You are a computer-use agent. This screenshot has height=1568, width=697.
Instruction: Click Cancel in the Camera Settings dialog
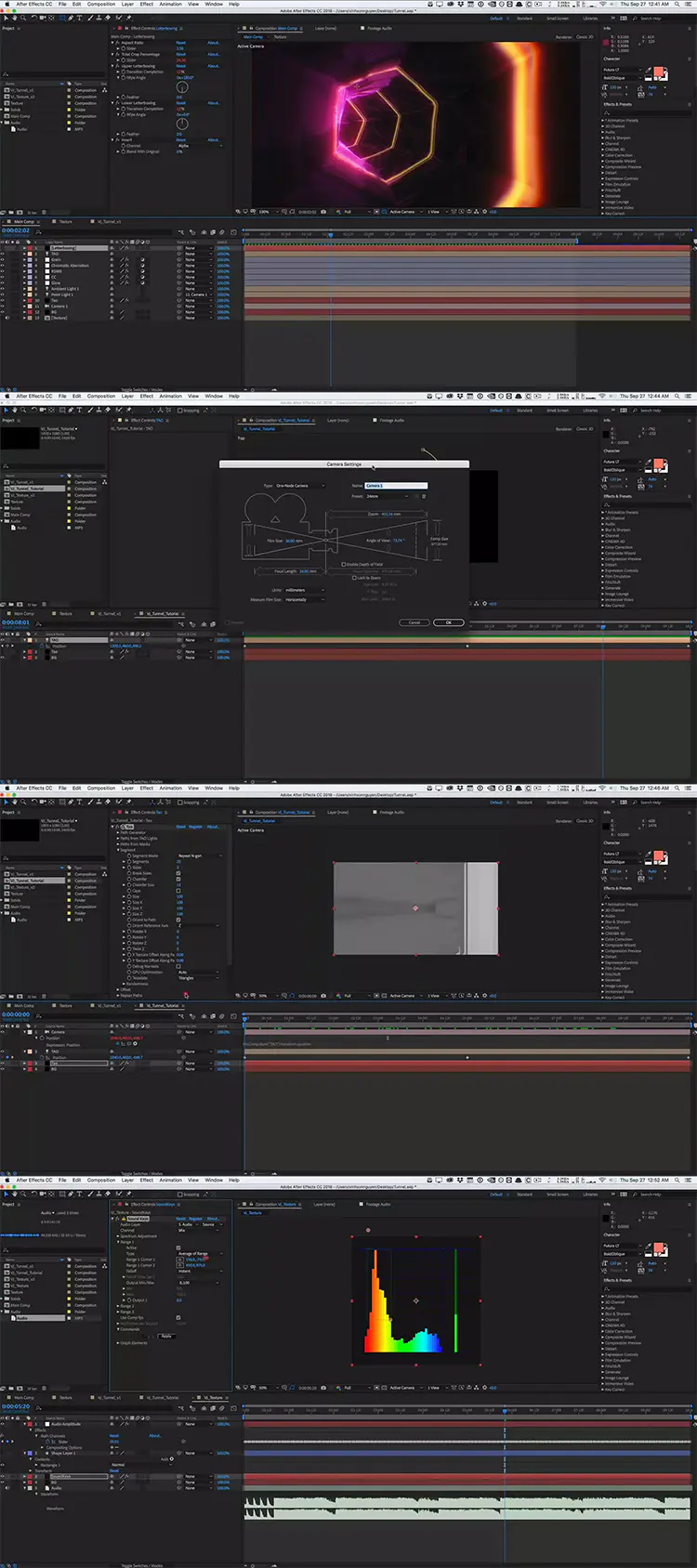pos(414,622)
